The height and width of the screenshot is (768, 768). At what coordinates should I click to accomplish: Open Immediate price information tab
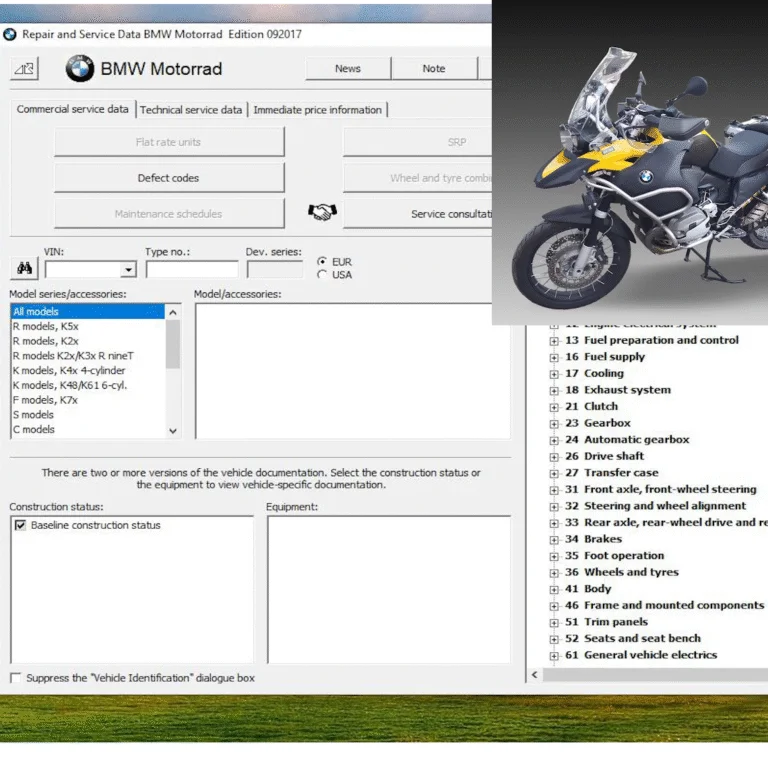[317, 110]
